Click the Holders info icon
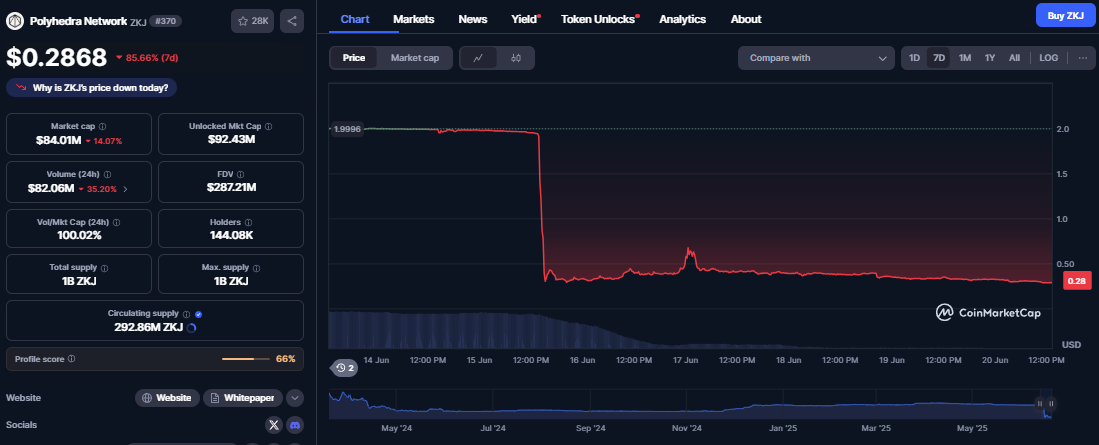This screenshot has height=445, width=1099. pos(249,222)
